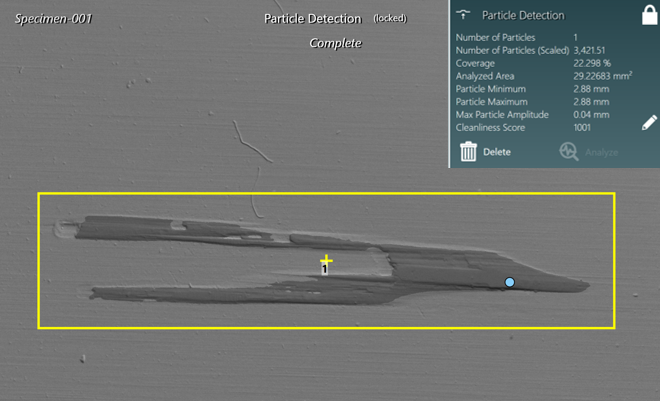Screen dimensions: 660x401
Task: Click the (locked) status text
Action: coord(390,18)
